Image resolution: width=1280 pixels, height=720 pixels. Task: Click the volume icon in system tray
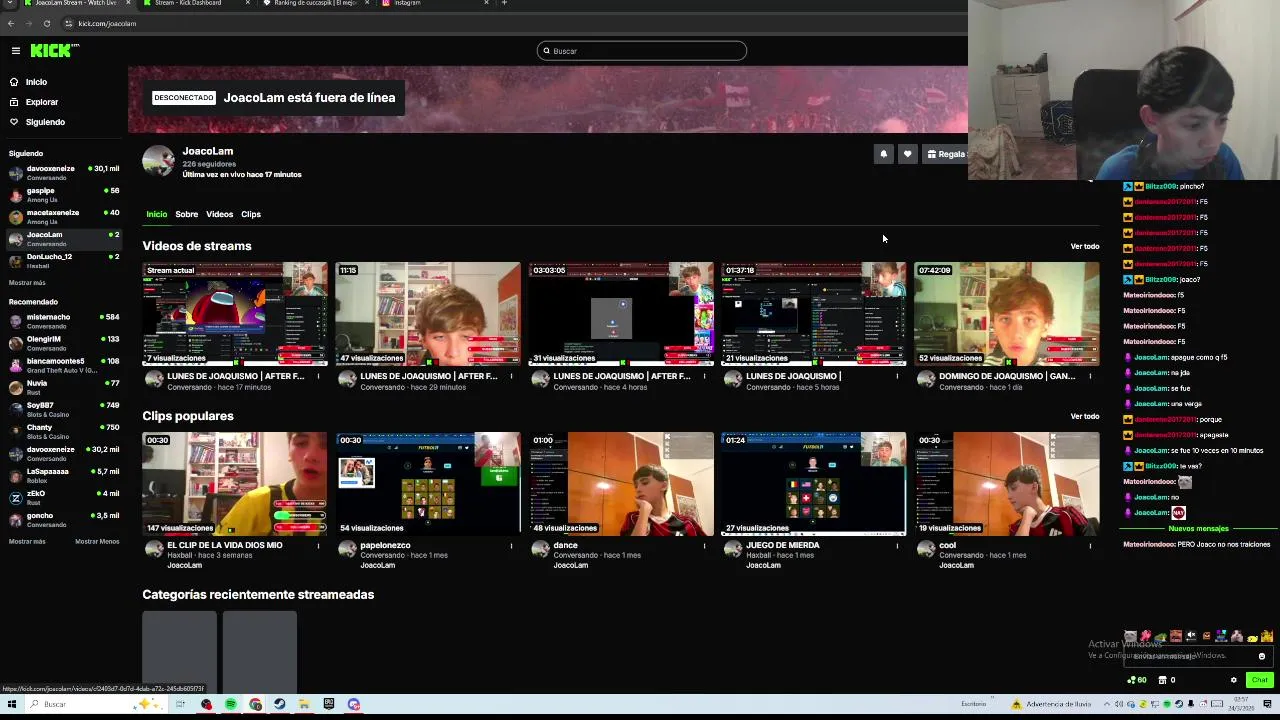(1119, 704)
